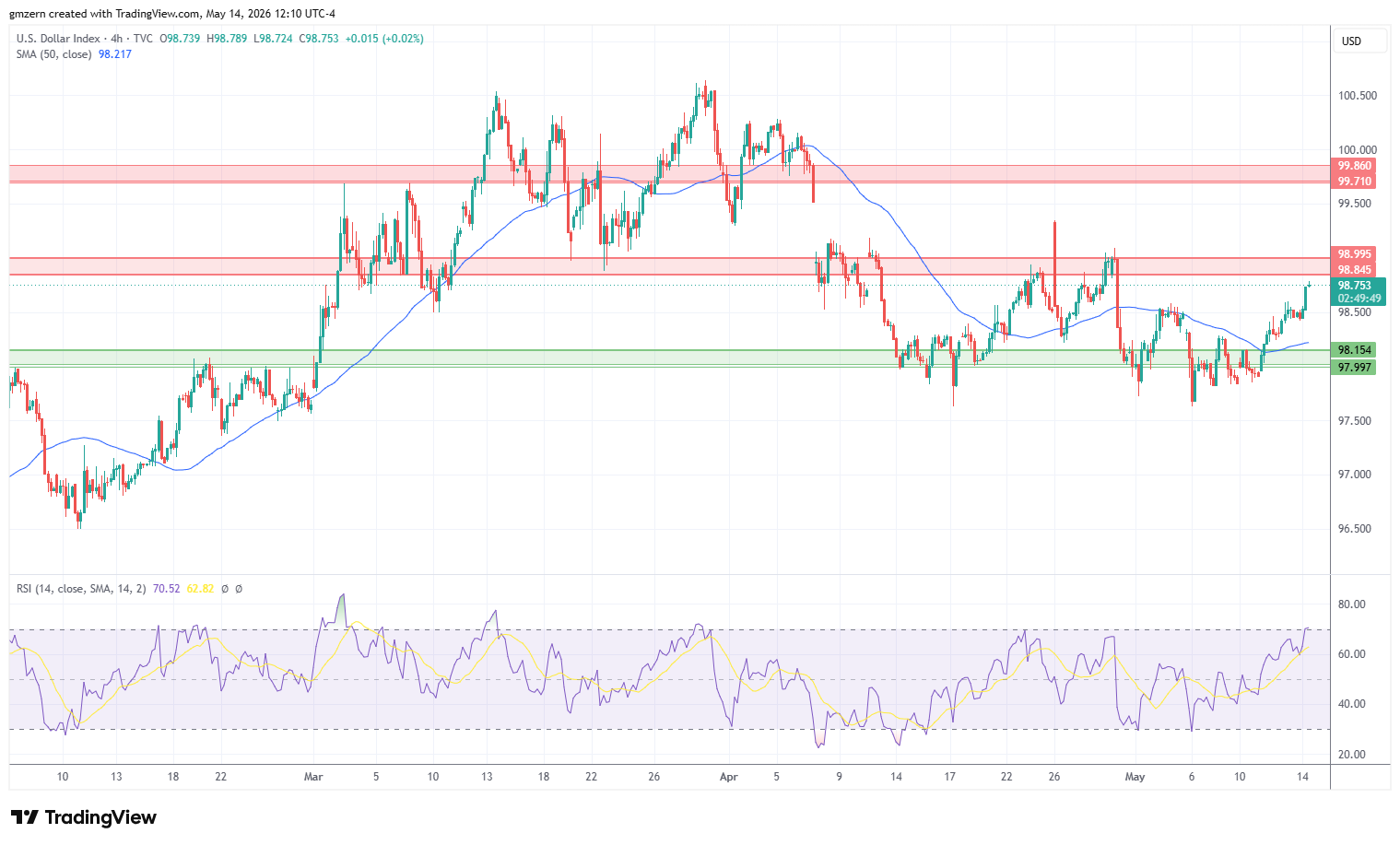Click the high price value H98.789
The height and width of the screenshot is (845, 1400).
pos(227,39)
